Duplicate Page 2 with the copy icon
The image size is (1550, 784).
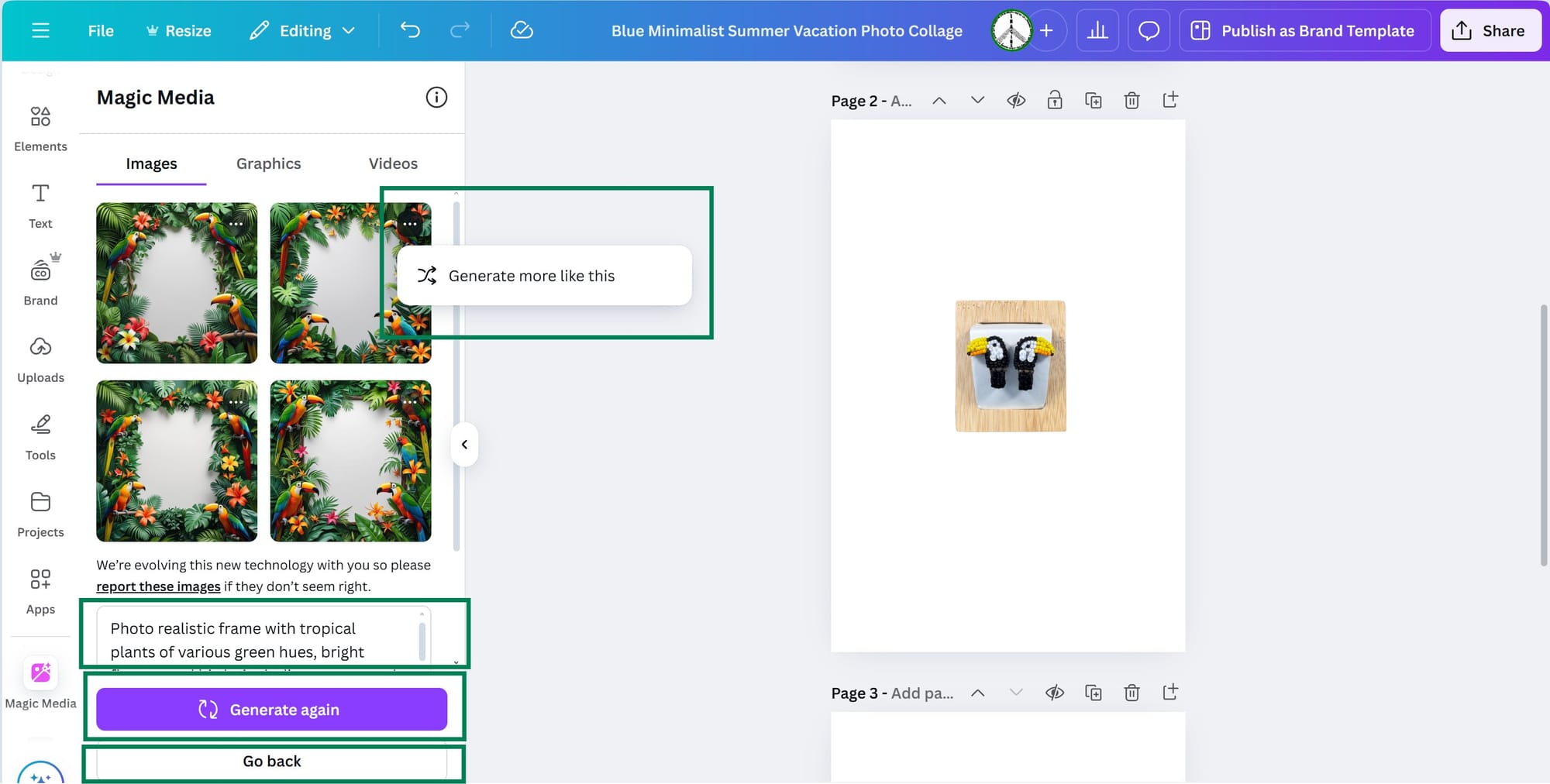point(1094,100)
